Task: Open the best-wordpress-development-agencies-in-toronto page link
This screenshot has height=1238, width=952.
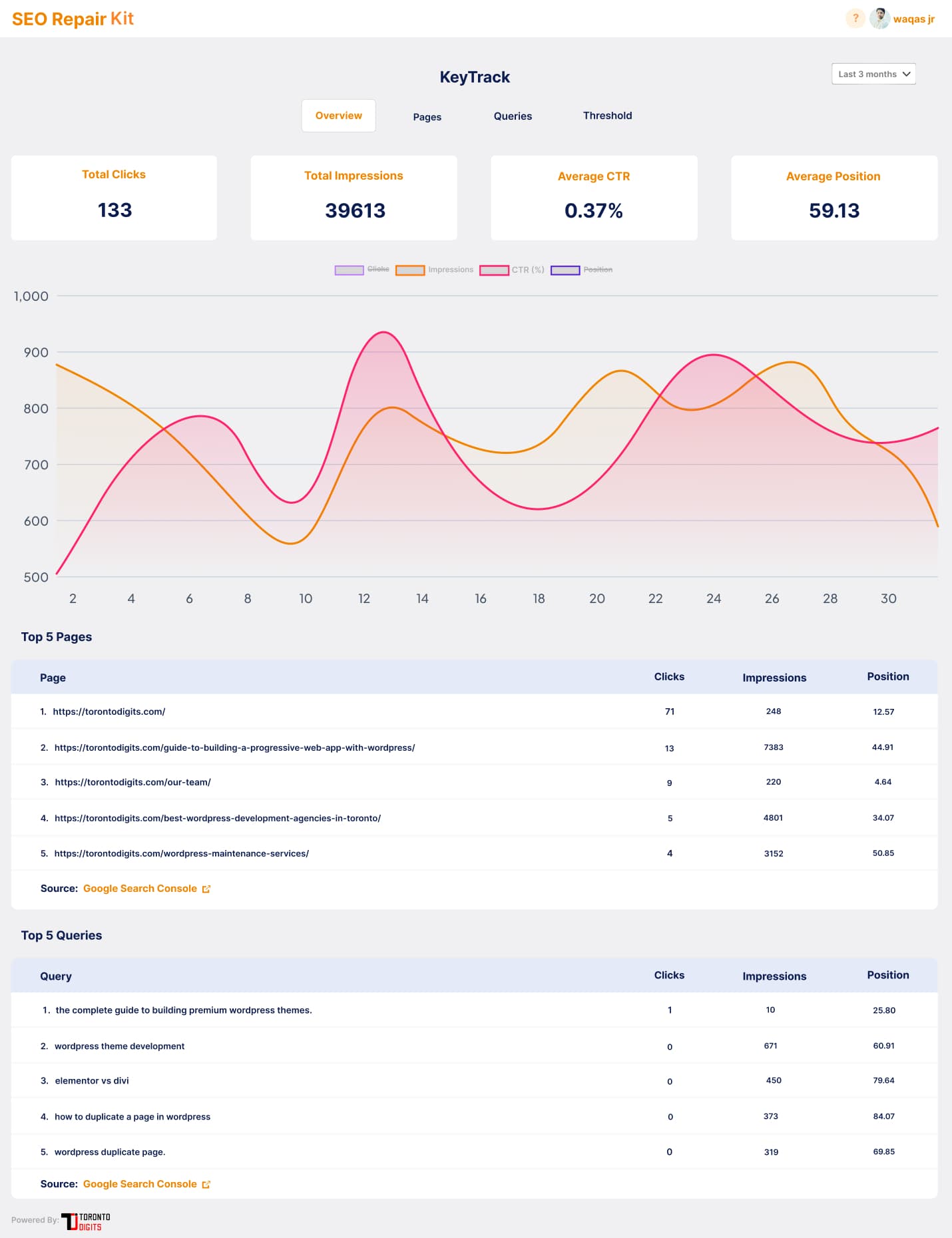Action: [x=218, y=818]
